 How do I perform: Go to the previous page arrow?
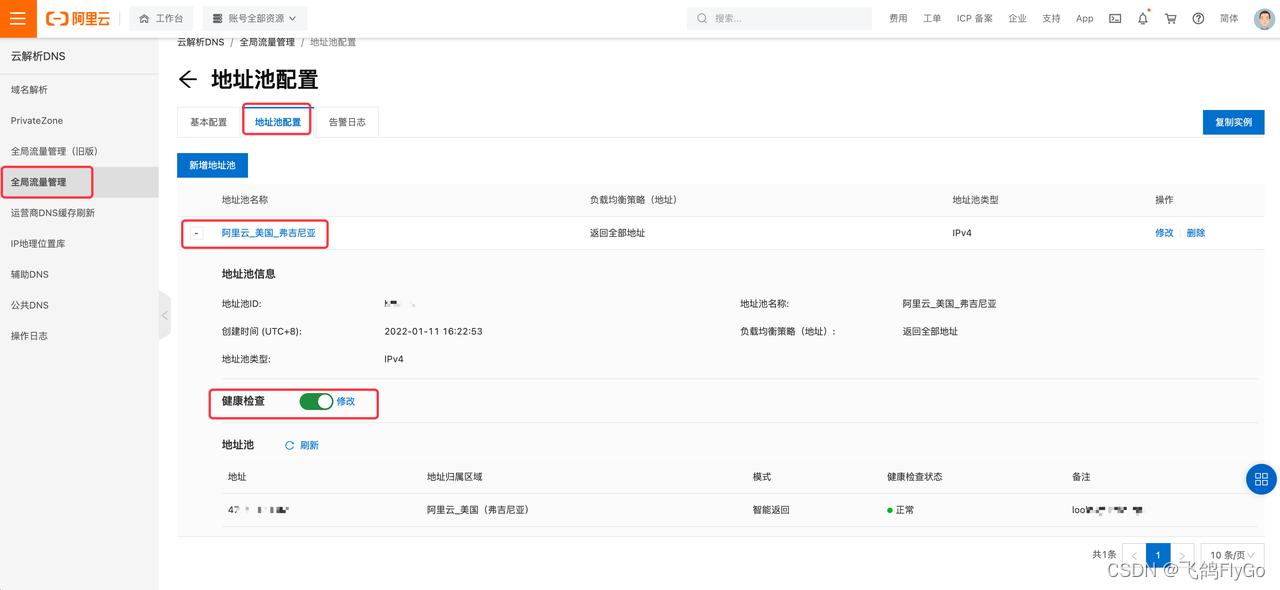[x=1134, y=555]
